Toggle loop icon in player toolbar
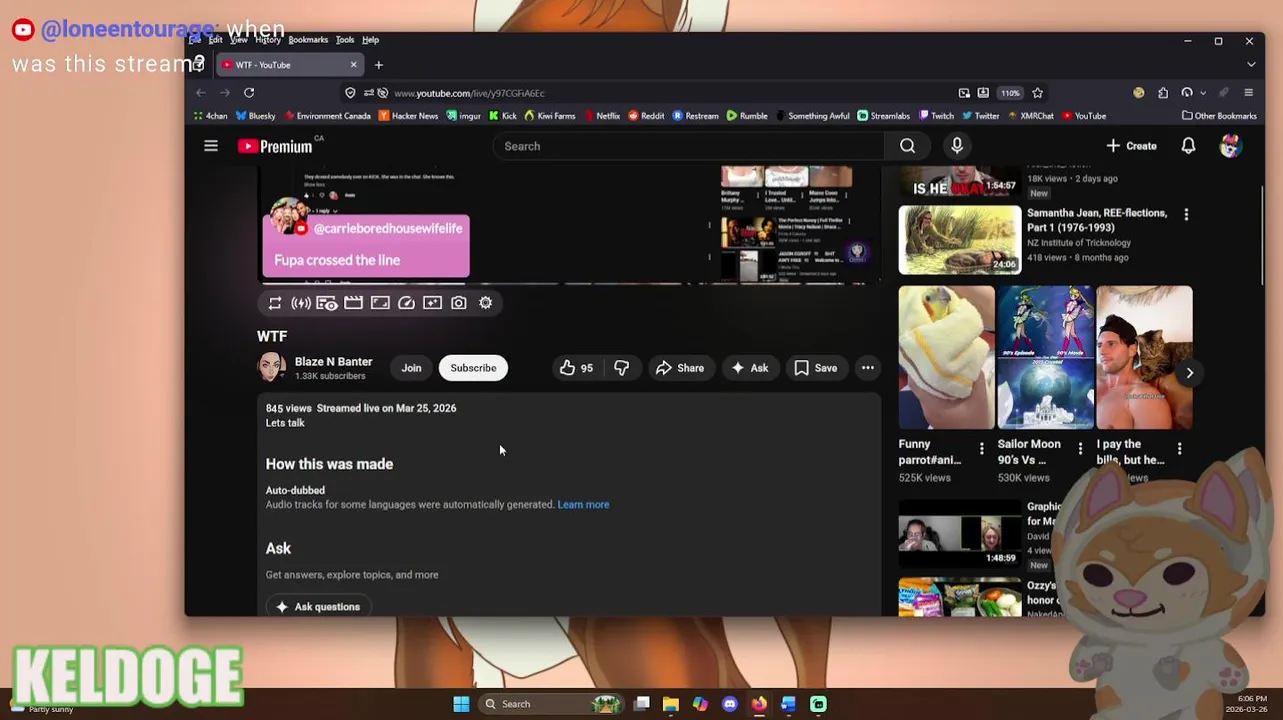This screenshot has width=1283, height=720. [275, 303]
